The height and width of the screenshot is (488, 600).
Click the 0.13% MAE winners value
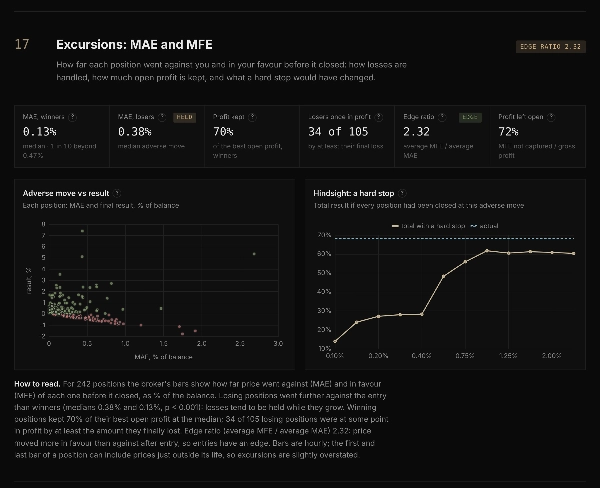tap(39, 132)
